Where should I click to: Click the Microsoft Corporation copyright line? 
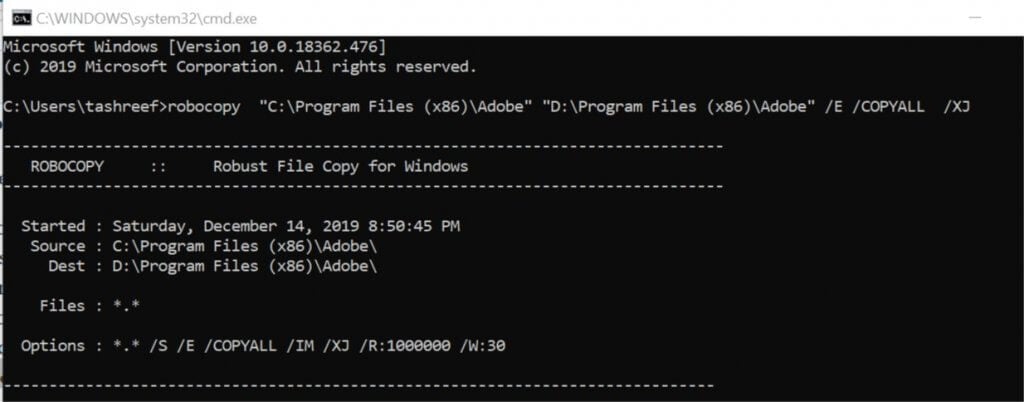240,67
